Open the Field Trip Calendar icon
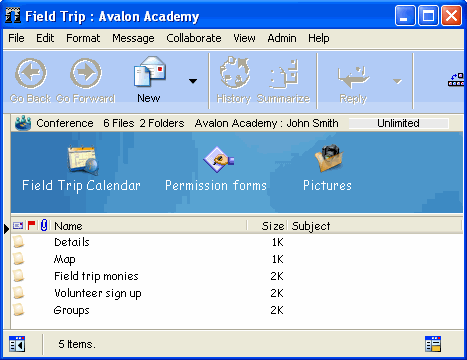467x360 pixels. [83, 160]
